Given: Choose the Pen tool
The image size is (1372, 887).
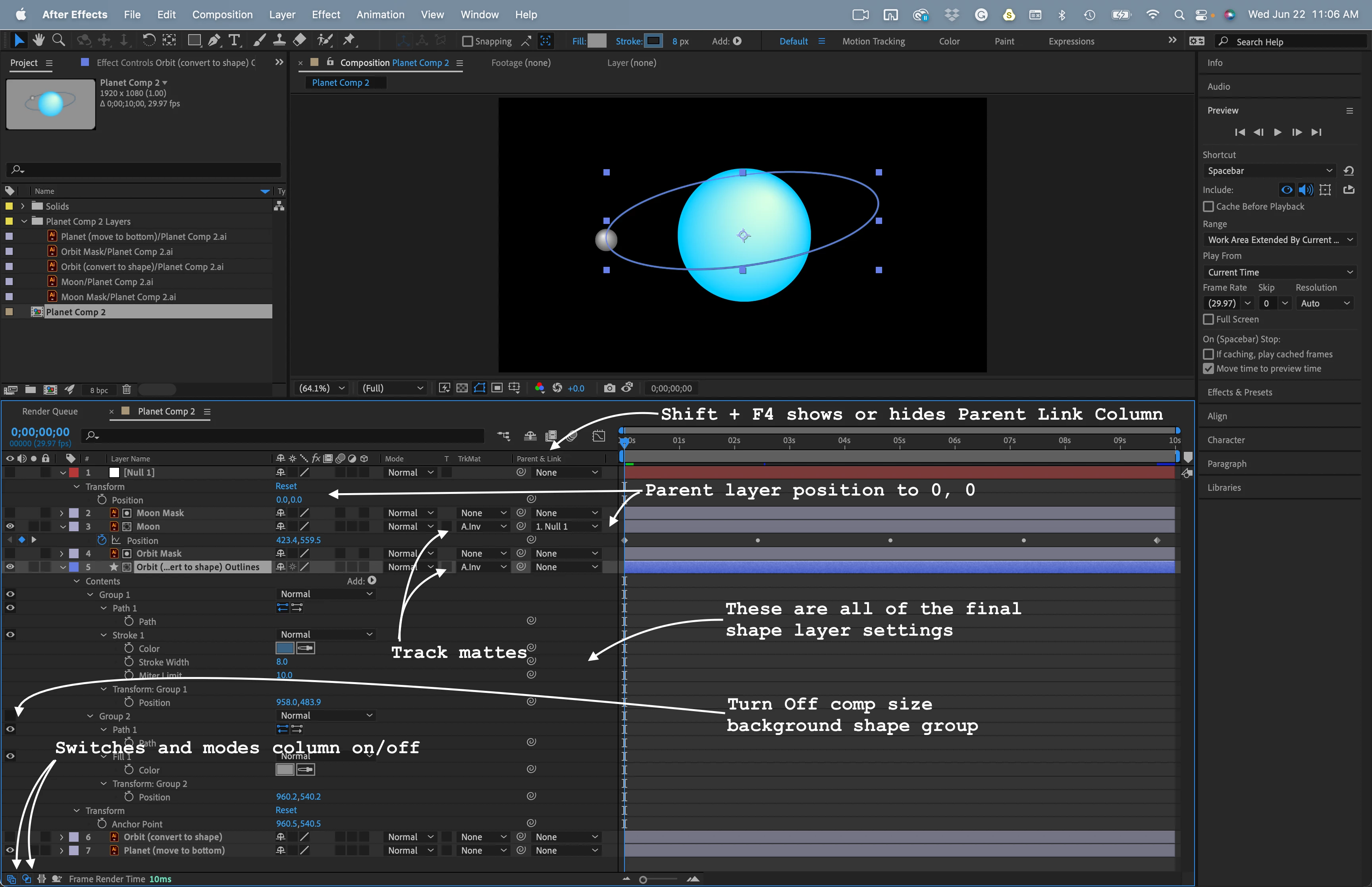Looking at the screenshot, I should [214, 40].
